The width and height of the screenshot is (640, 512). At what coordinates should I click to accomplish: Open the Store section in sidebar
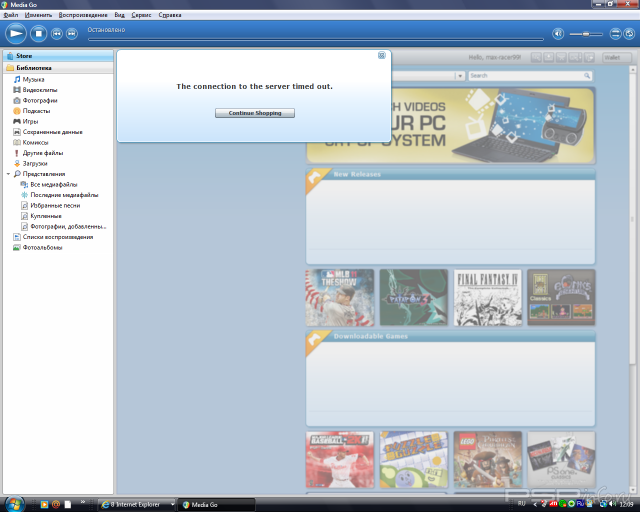tap(24, 56)
